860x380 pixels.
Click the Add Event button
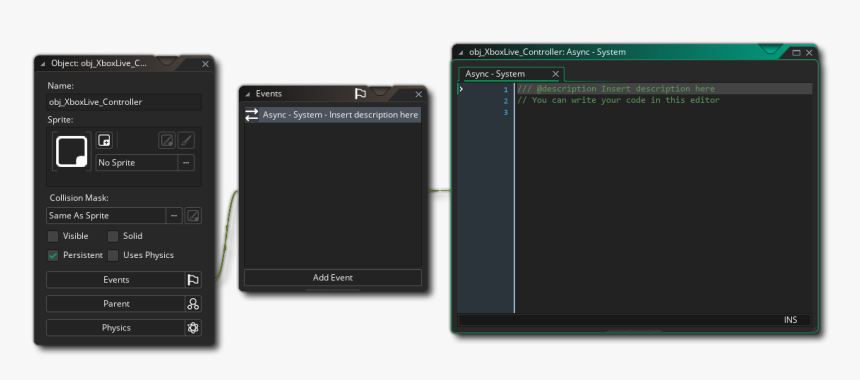click(x=333, y=277)
